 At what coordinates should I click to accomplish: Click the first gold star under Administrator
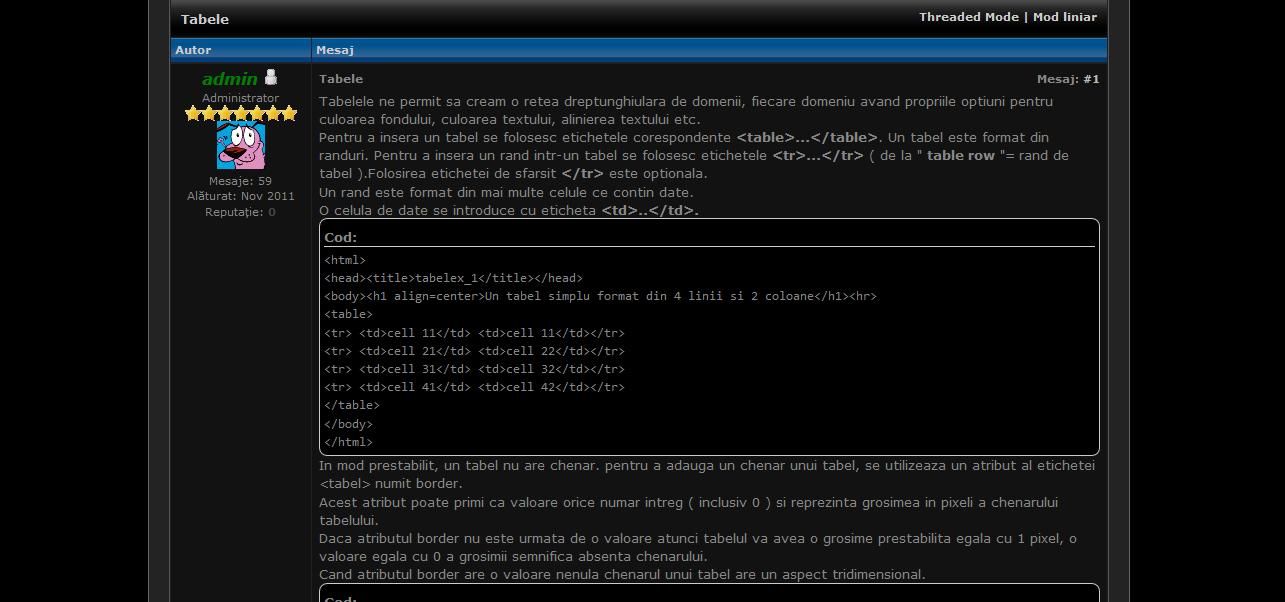[x=193, y=114]
